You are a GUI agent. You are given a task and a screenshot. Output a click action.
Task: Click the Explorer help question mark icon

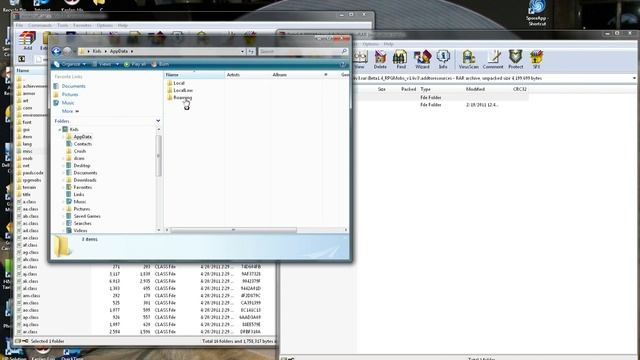coord(342,64)
